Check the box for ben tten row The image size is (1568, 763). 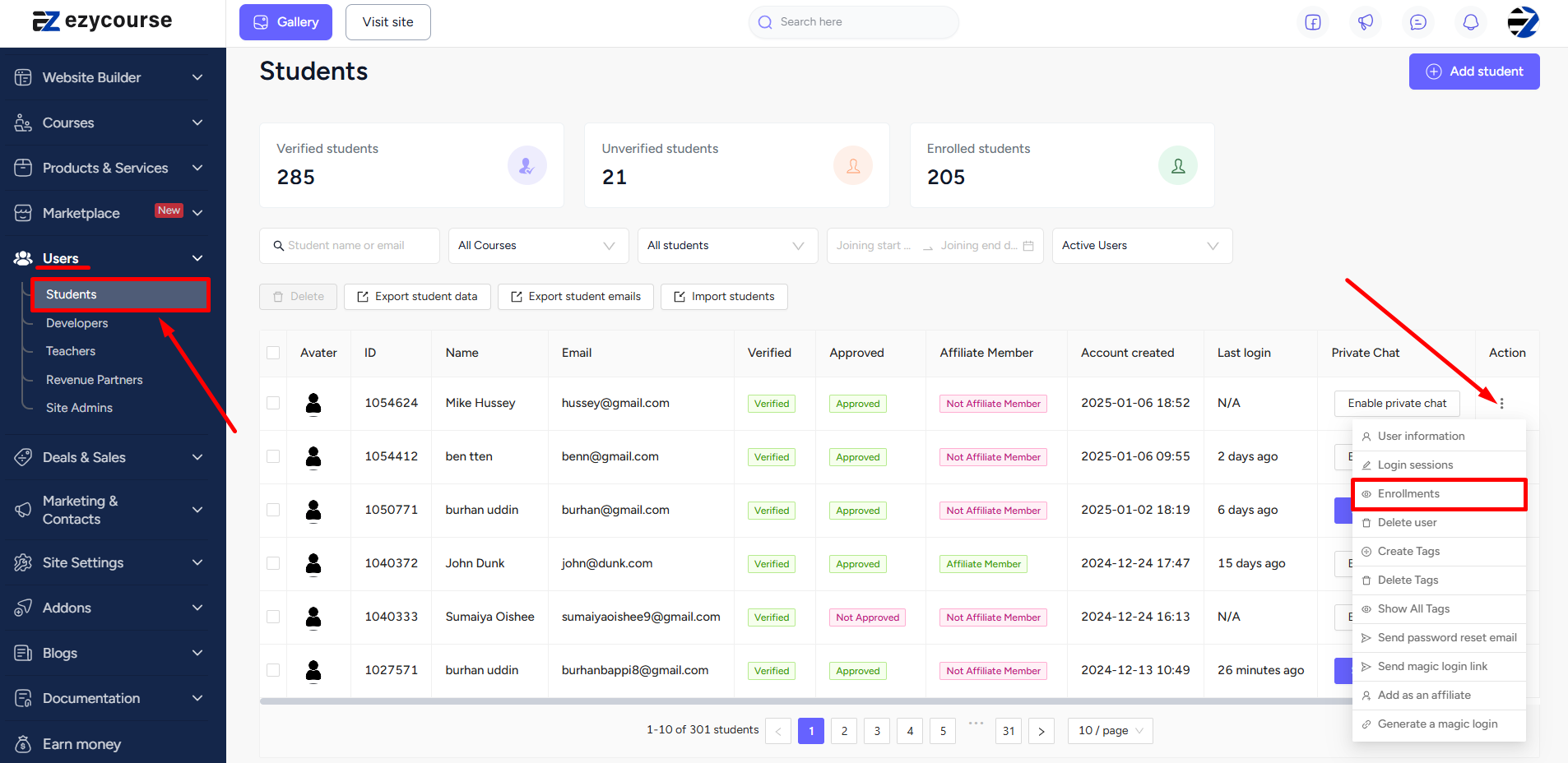(x=273, y=456)
